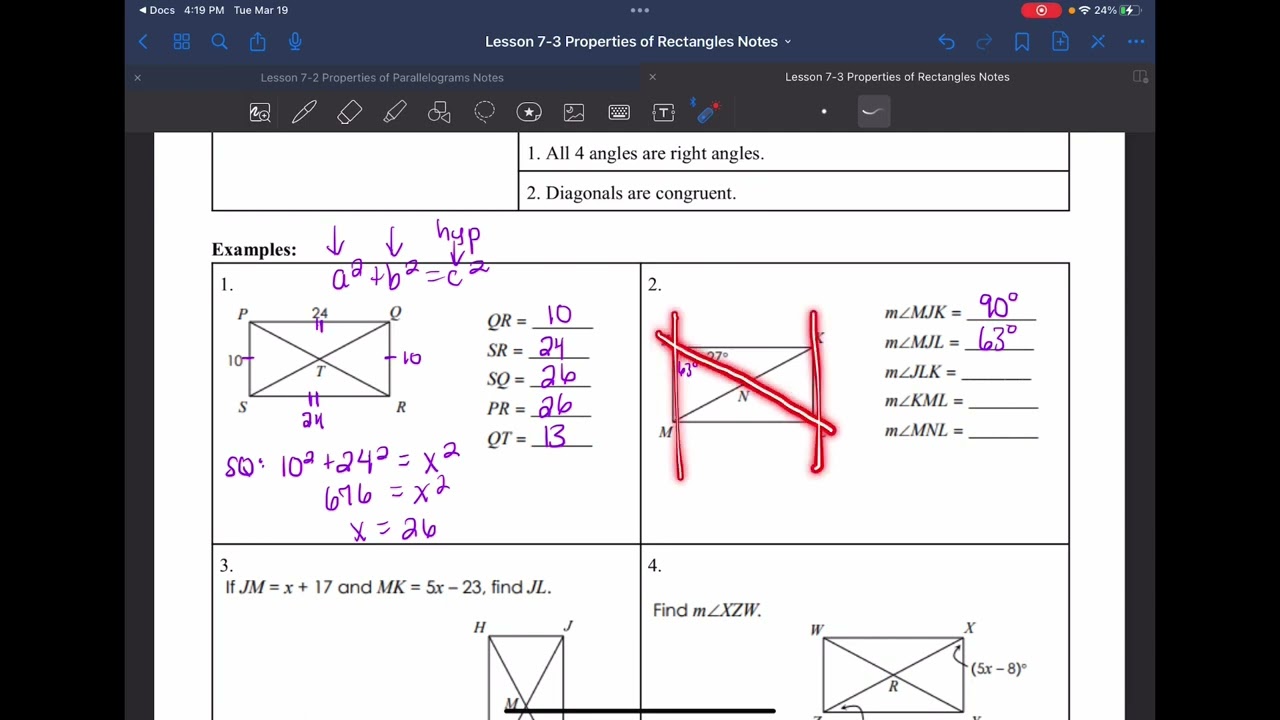Tap the share and export icon

pyautogui.click(x=258, y=42)
